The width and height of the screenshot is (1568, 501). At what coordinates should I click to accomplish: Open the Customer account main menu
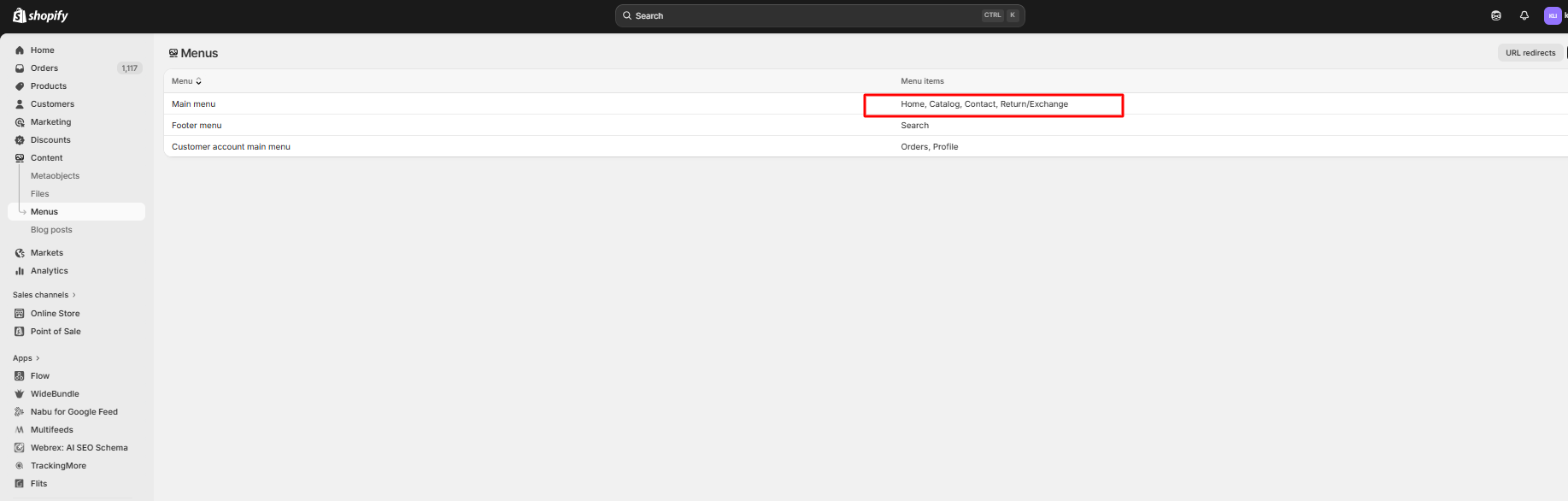pyautogui.click(x=231, y=147)
